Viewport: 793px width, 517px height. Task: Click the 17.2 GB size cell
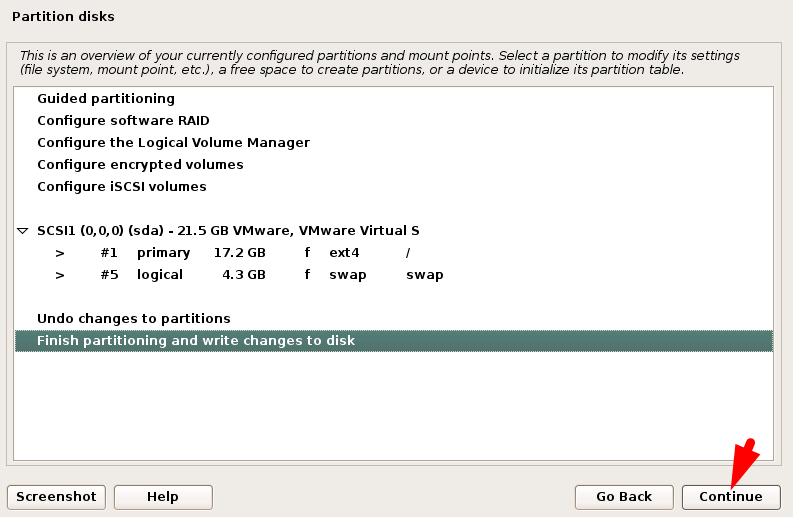coord(240,252)
